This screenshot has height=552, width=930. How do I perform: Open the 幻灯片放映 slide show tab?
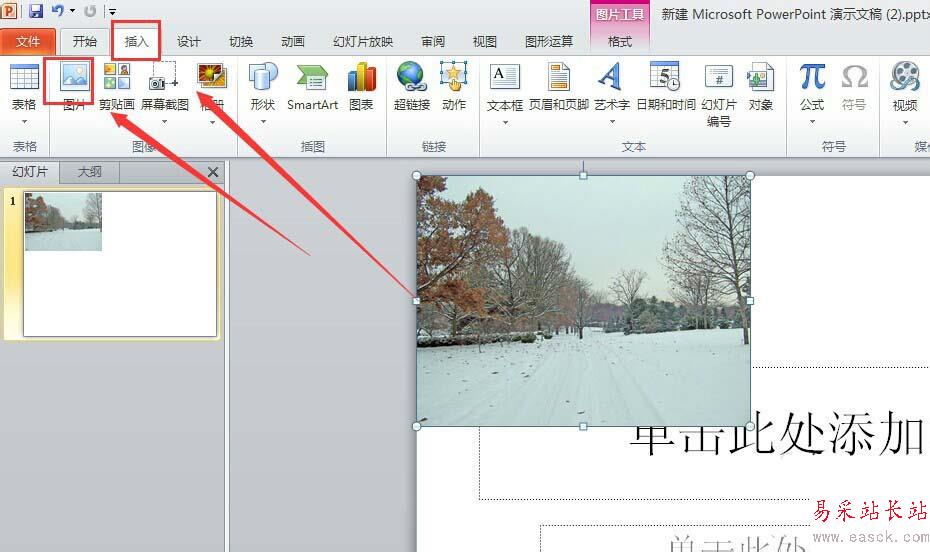[363, 41]
